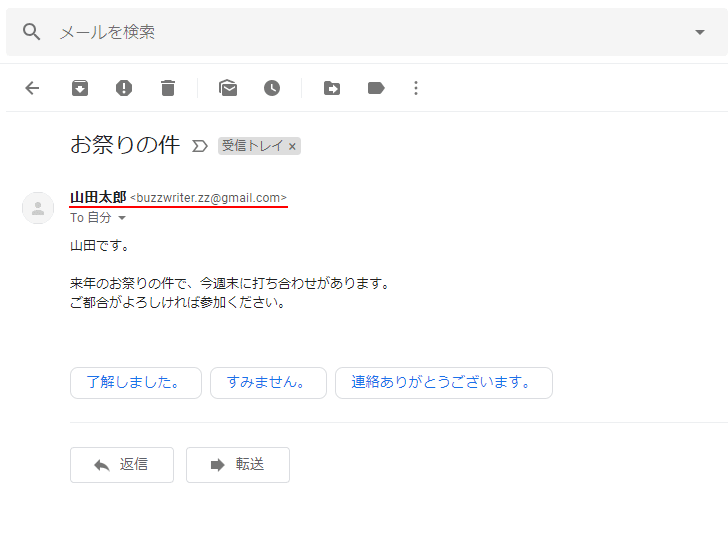This screenshot has height=534, width=728.
Task: Open the Labels icon in toolbar
Action: coord(376,88)
